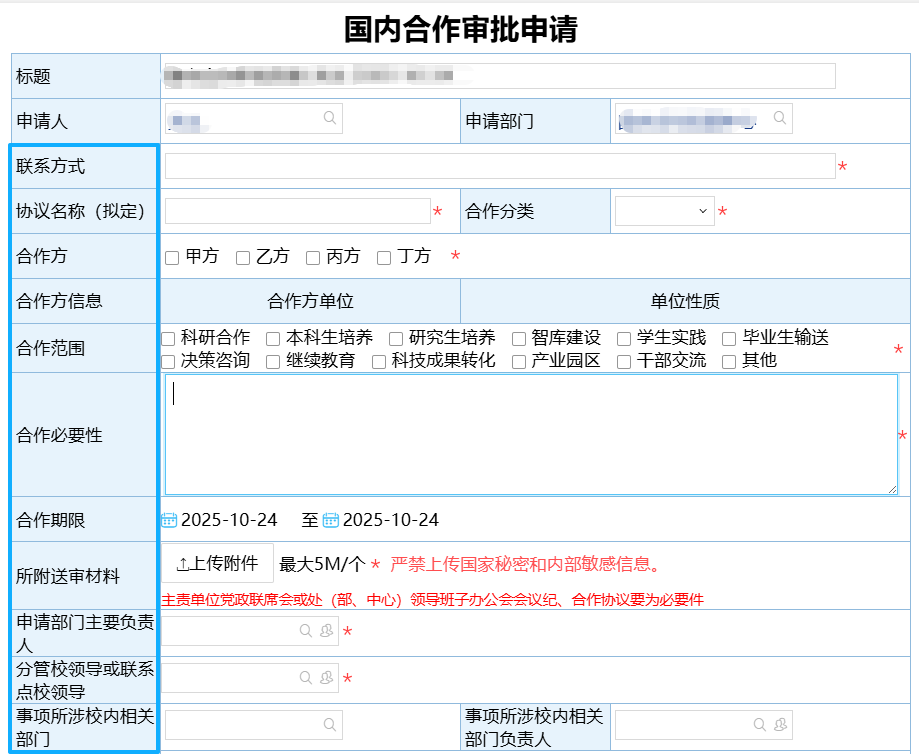Enable the 继续教育 option
The image size is (919, 754).
pyautogui.click(x=273, y=362)
